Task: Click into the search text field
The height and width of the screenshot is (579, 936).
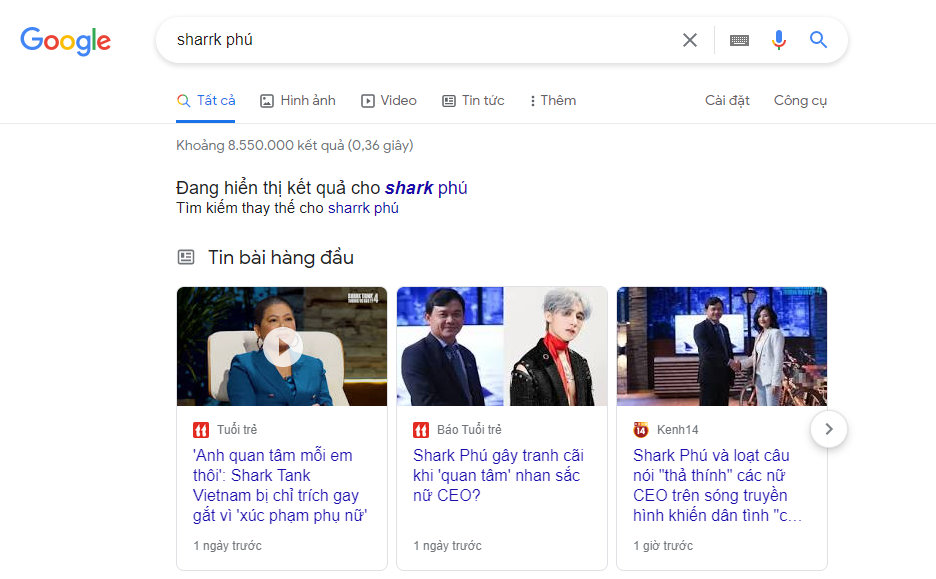Action: [x=420, y=40]
